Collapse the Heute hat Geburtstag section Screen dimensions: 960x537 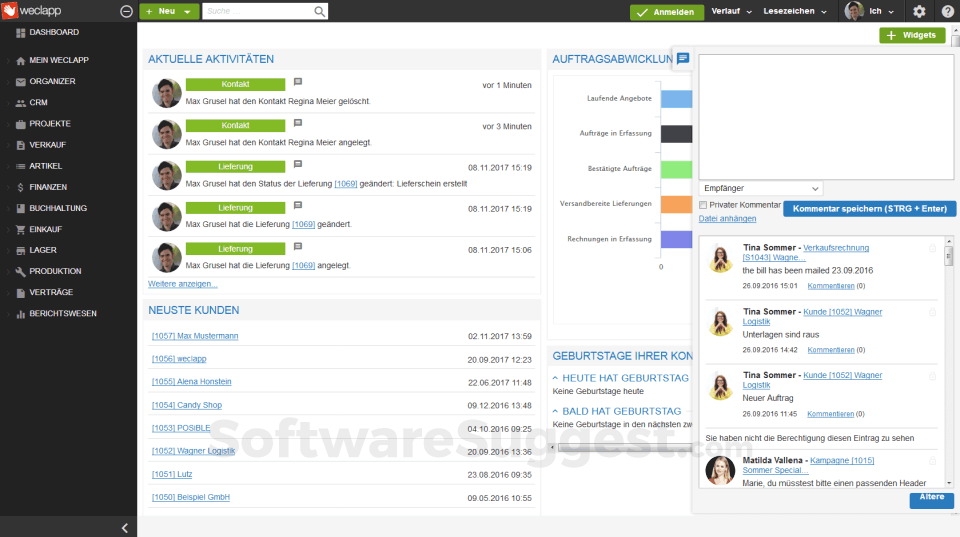click(x=555, y=378)
